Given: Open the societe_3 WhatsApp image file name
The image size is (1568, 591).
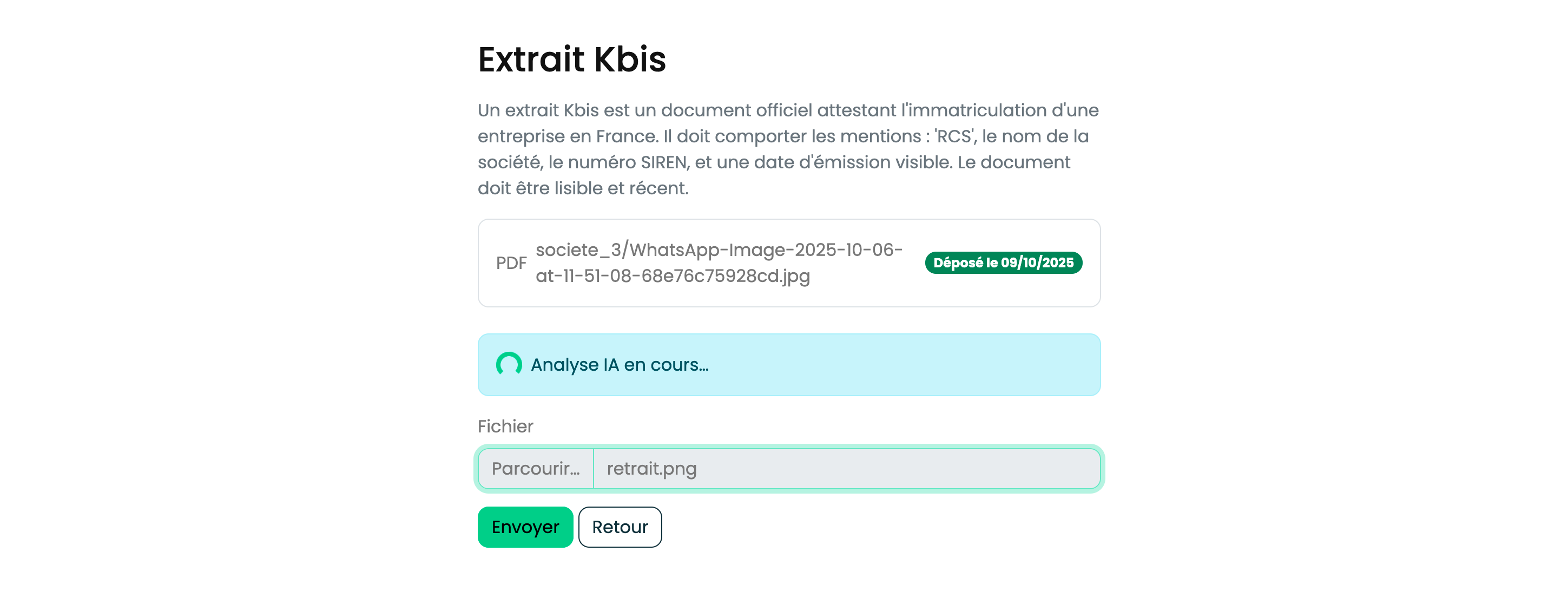Looking at the screenshot, I should 719,263.
